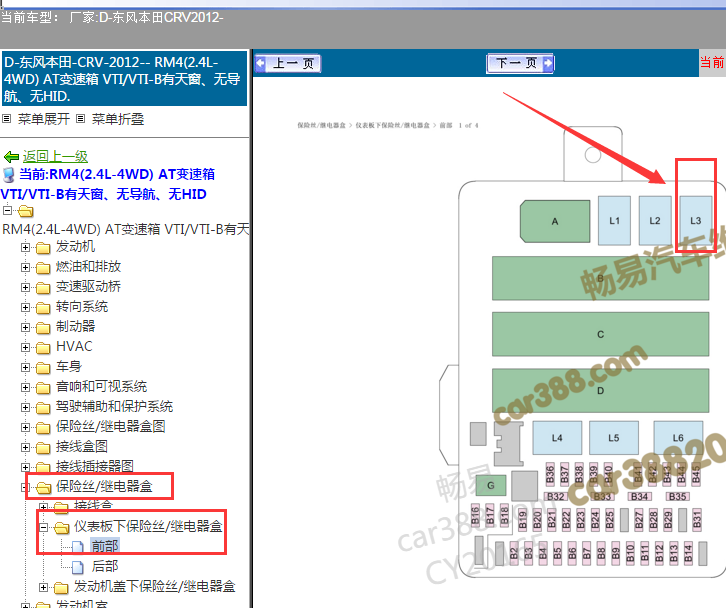Open the 制动器 folder icon

click(x=43, y=327)
